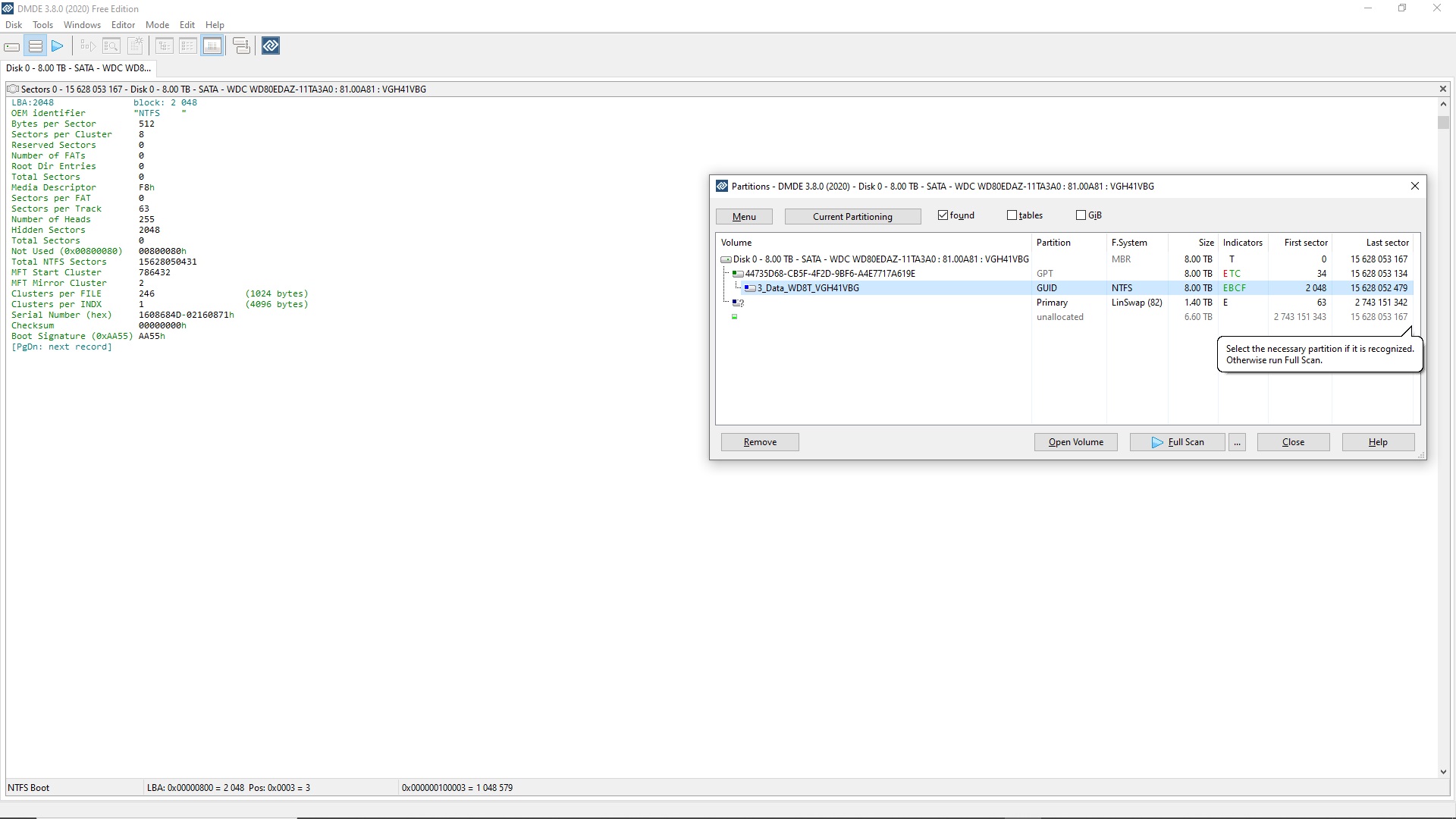Click the sector editor scrollbar down arrow
The width and height of the screenshot is (1456, 819).
click(x=1443, y=772)
